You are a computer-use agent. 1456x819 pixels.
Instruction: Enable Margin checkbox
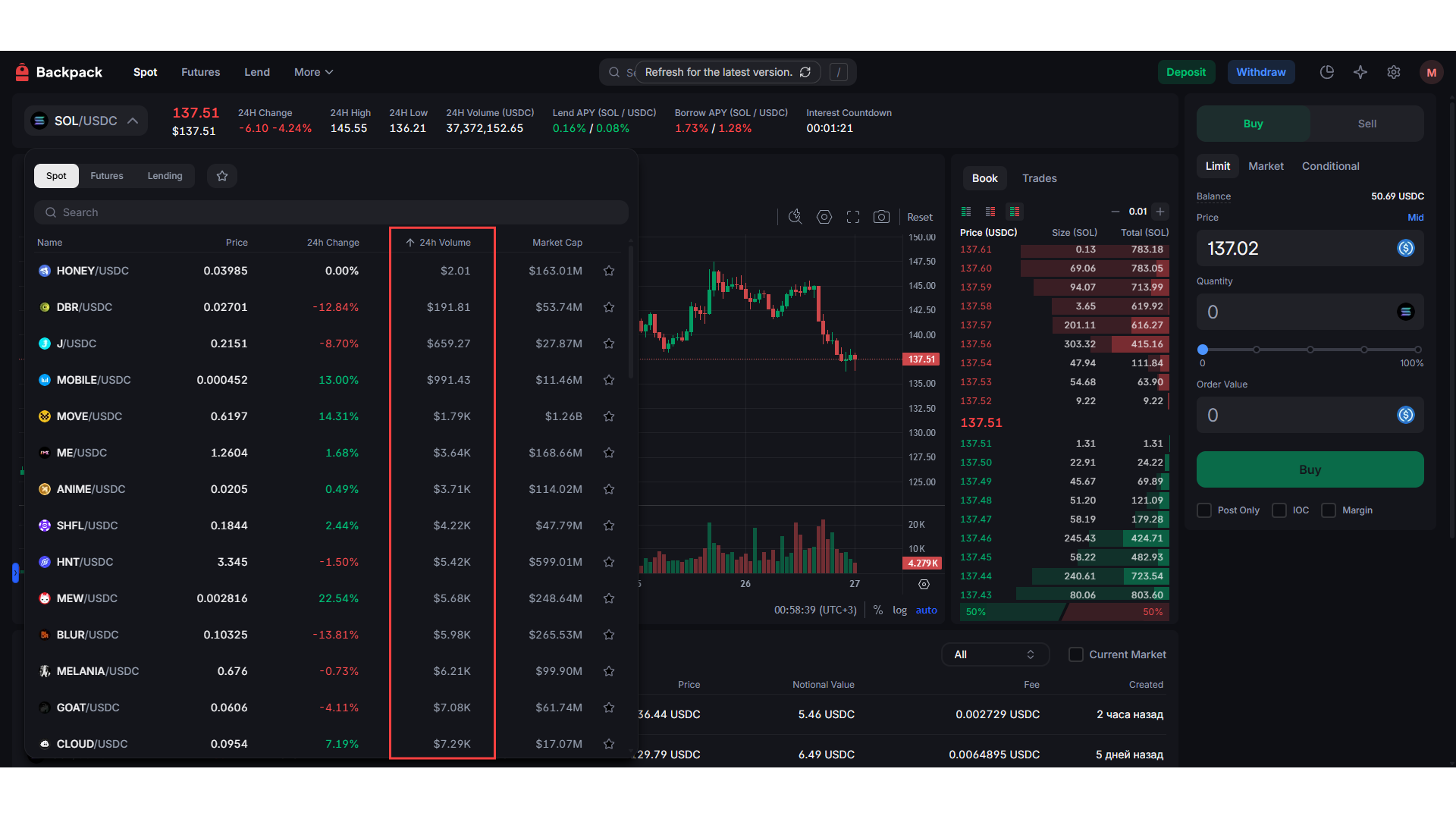pos(1329,510)
